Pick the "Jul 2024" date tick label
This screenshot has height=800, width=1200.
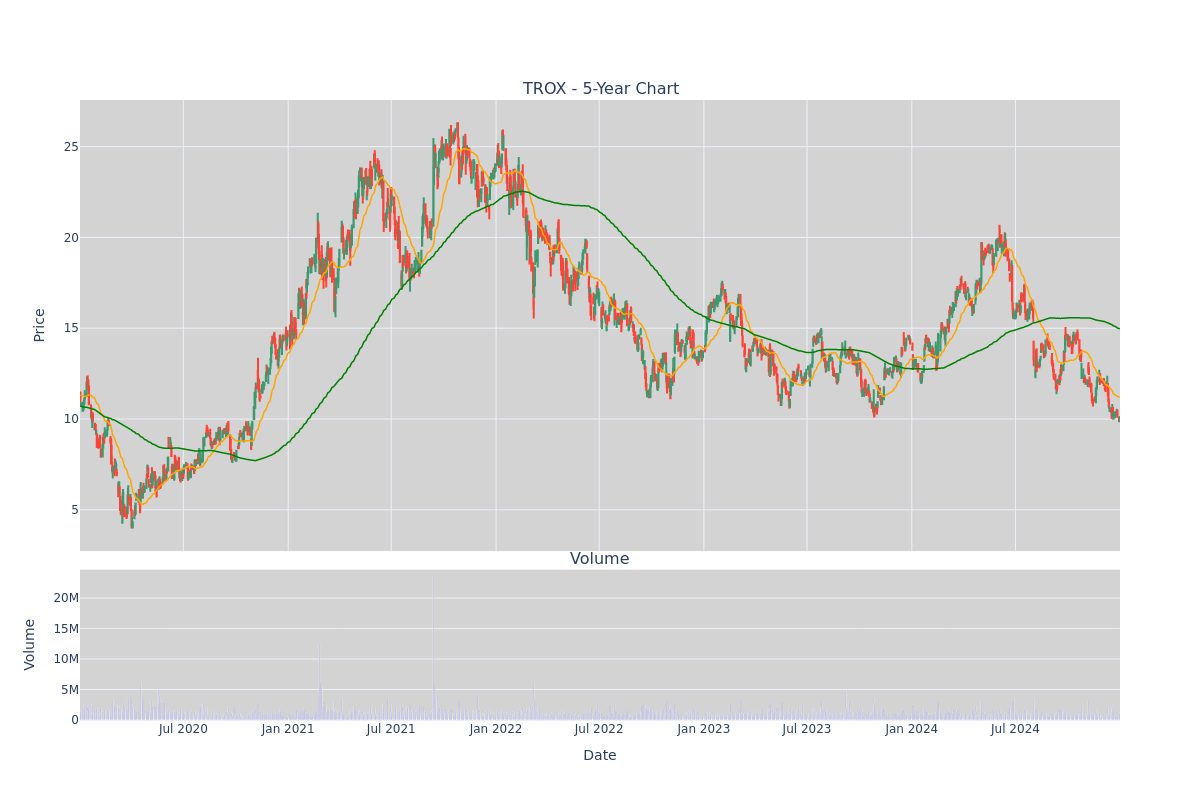(1015, 729)
